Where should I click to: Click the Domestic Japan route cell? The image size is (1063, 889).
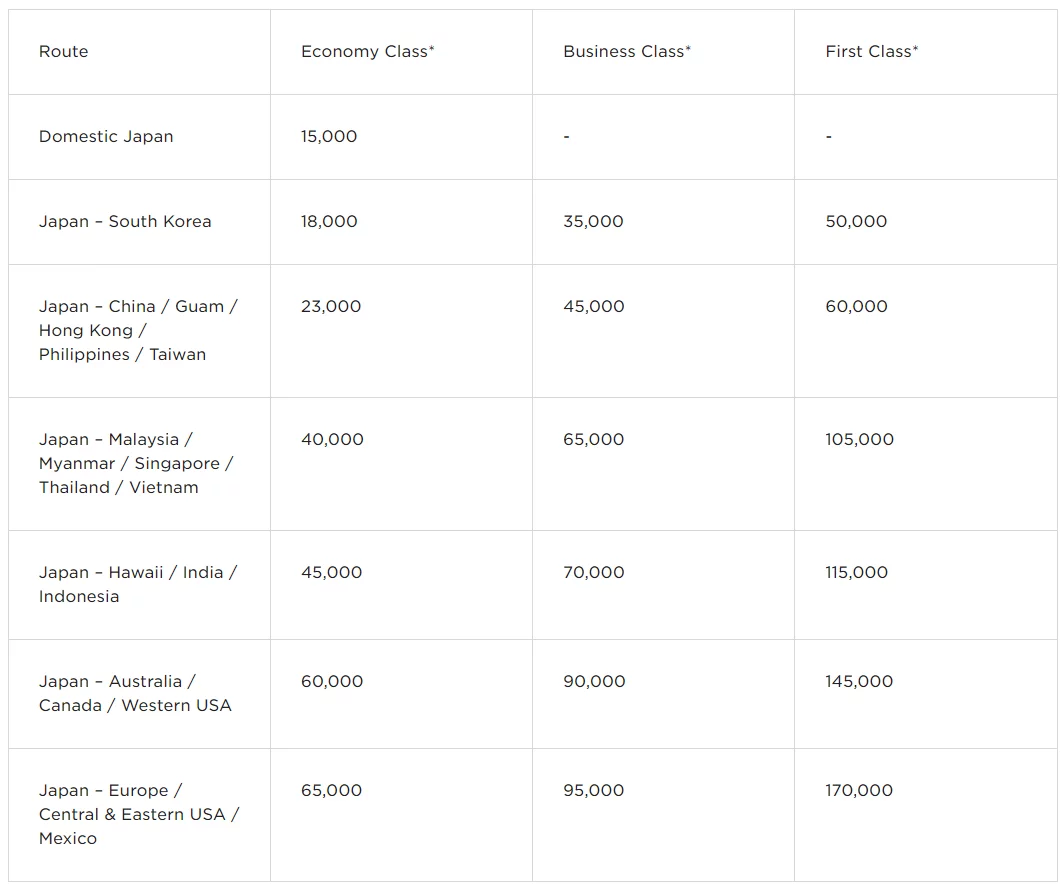[x=106, y=137]
